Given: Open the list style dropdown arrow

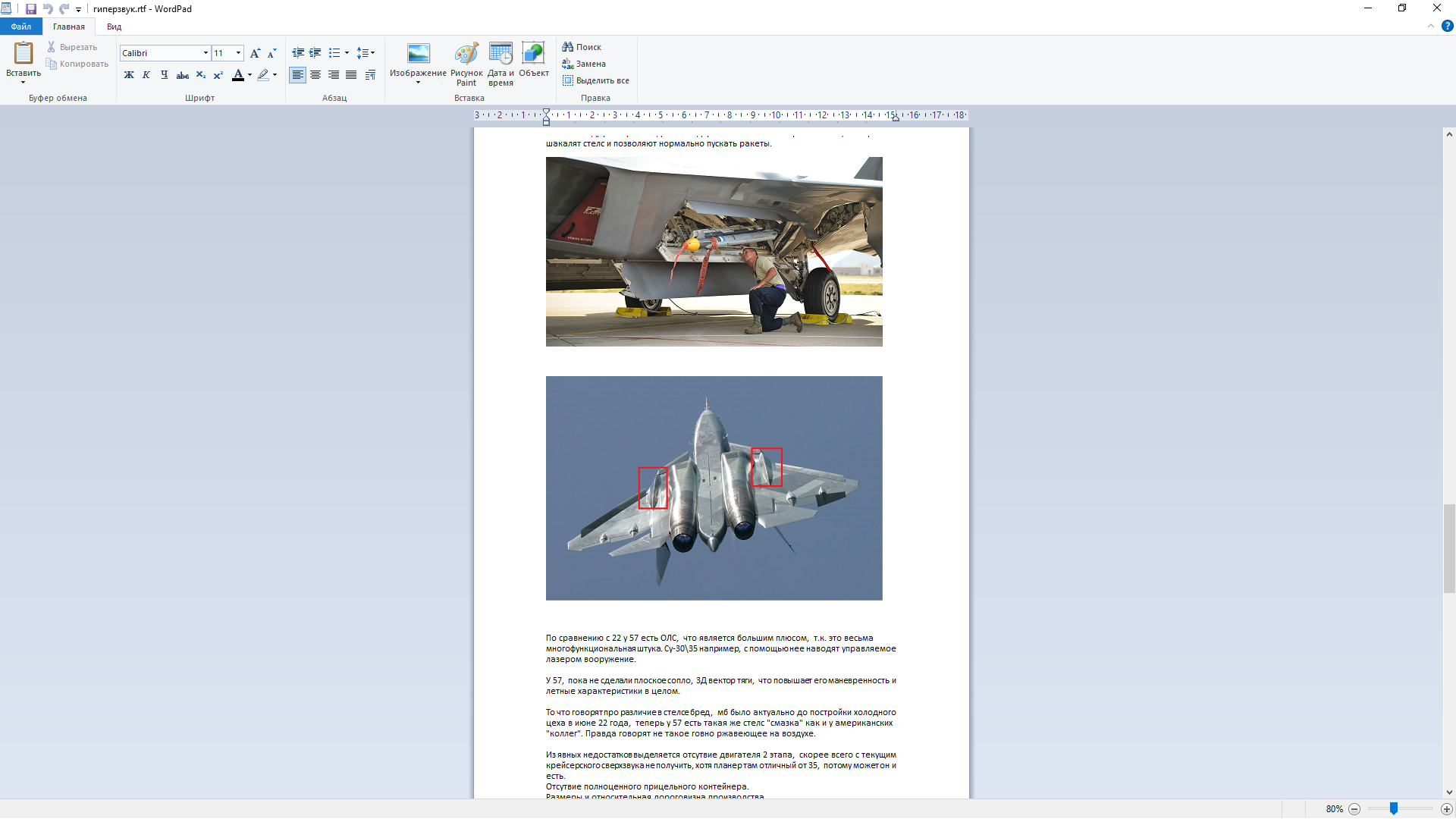Looking at the screenshot, I should click(x=347, y=53).
